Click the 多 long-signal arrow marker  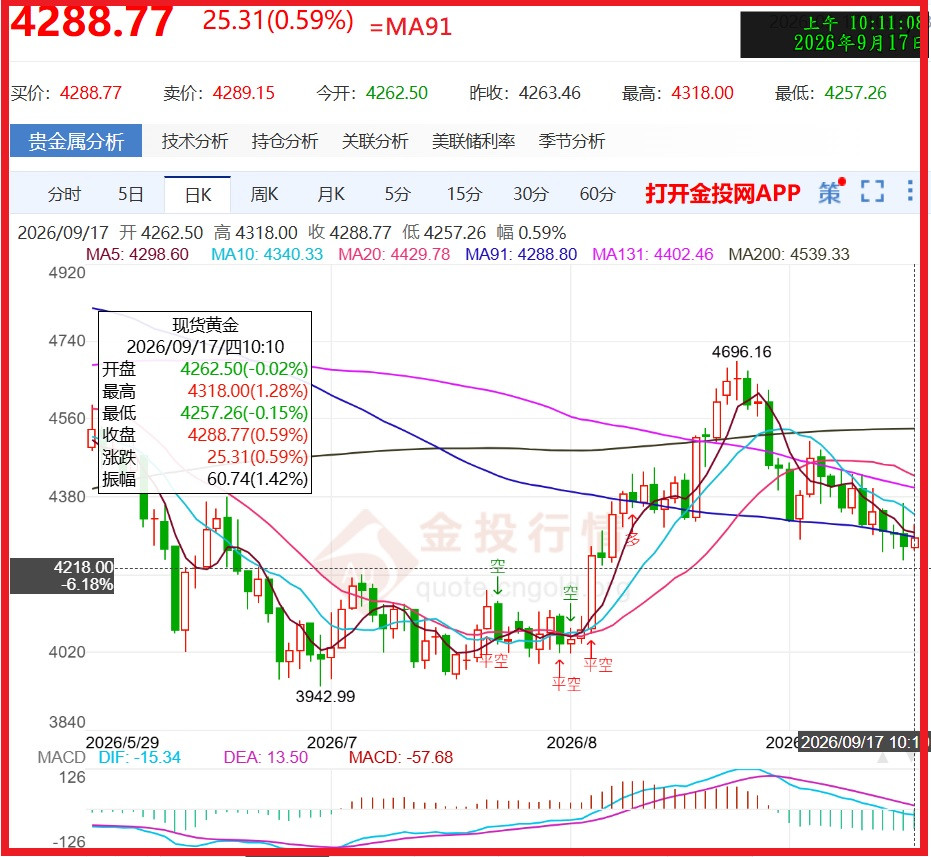tap(633, 532)
